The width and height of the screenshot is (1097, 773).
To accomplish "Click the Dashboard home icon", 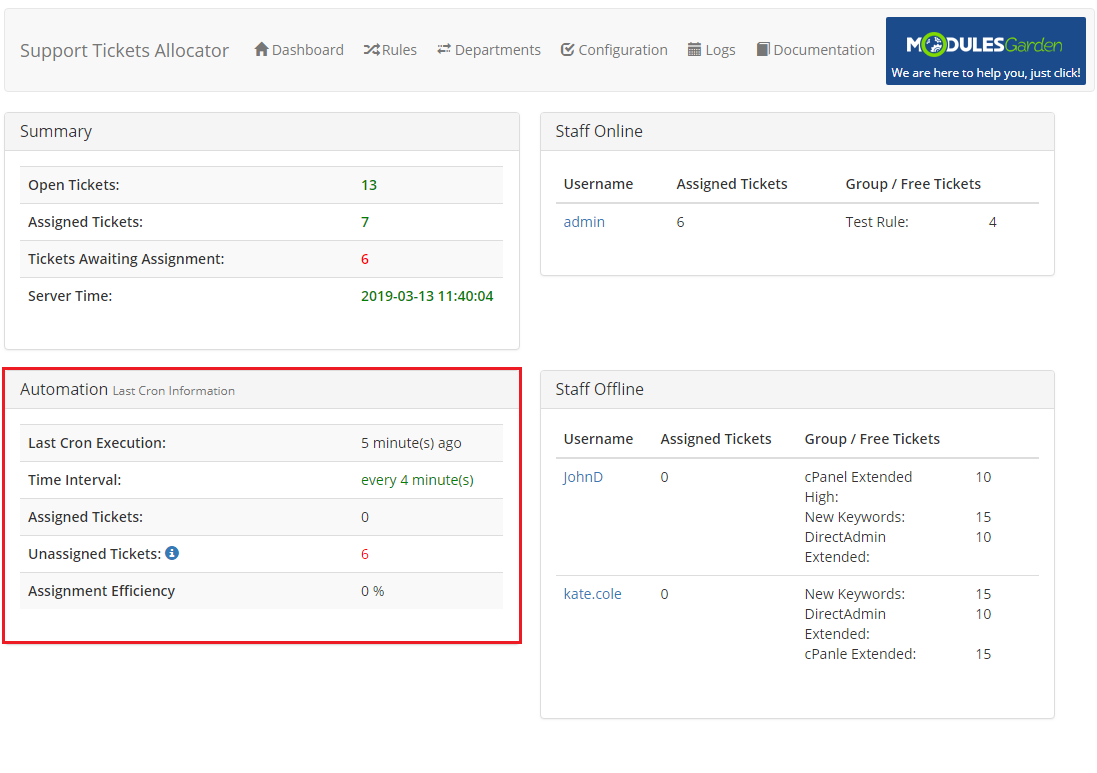I will click(262, 50).
